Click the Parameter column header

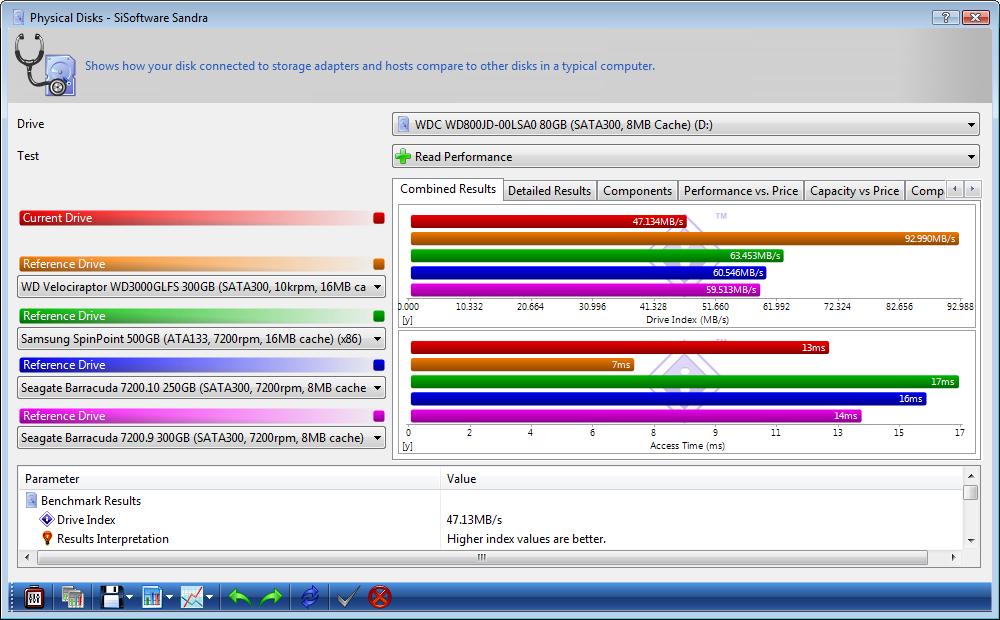pyautogui.click(x=230, y=478)
